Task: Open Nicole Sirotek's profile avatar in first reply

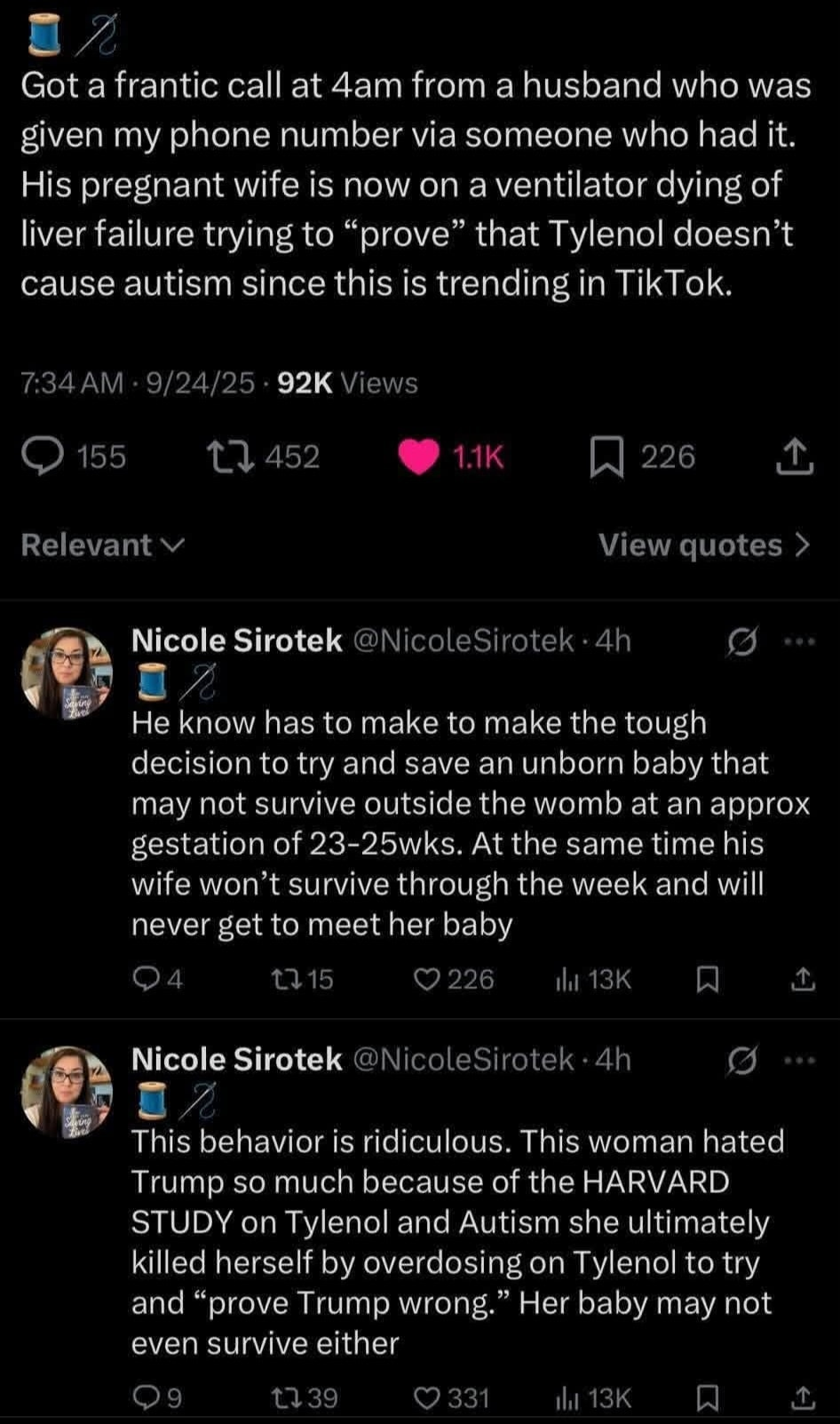Action: click(x=67, y=672)
